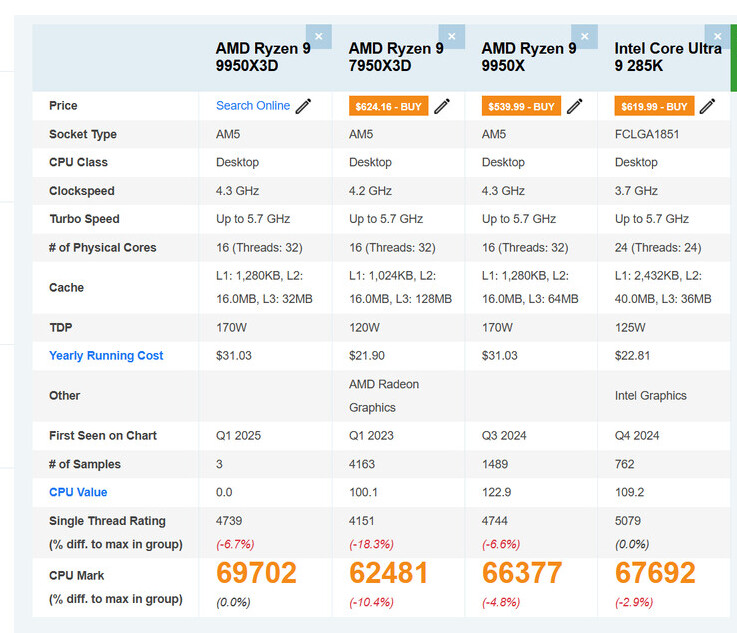Viewport: 737px width, 633px height.
Task: Click the 1489 samples value
Action: 495,464
